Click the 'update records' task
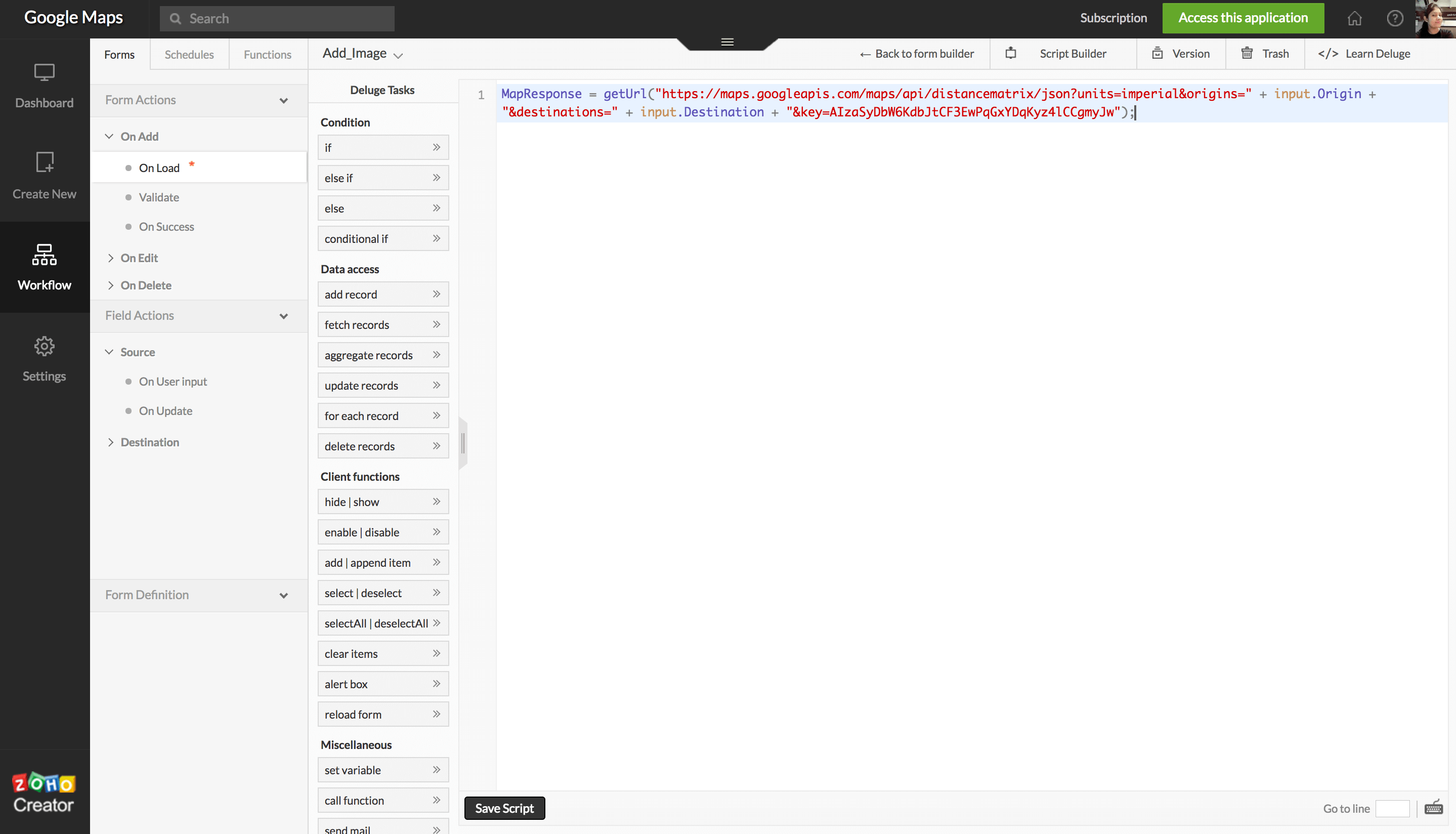The image size is (1456, 834). tap(383, 385)
